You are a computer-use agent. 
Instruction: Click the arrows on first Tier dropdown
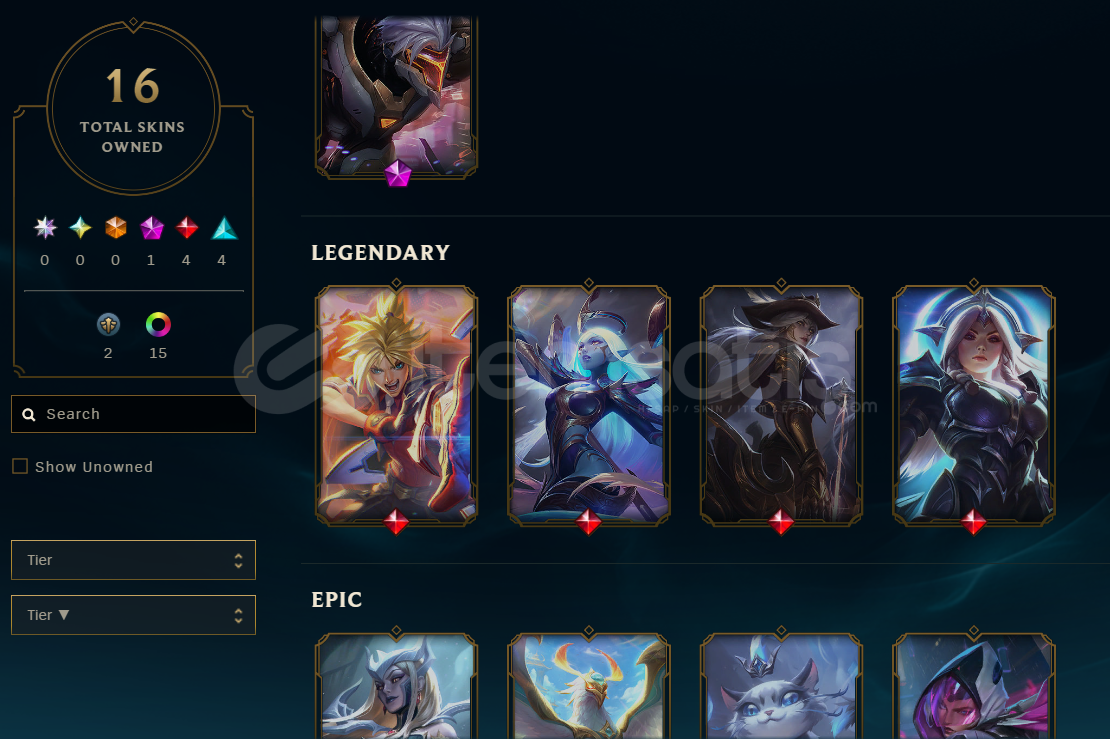pos(239,561)
